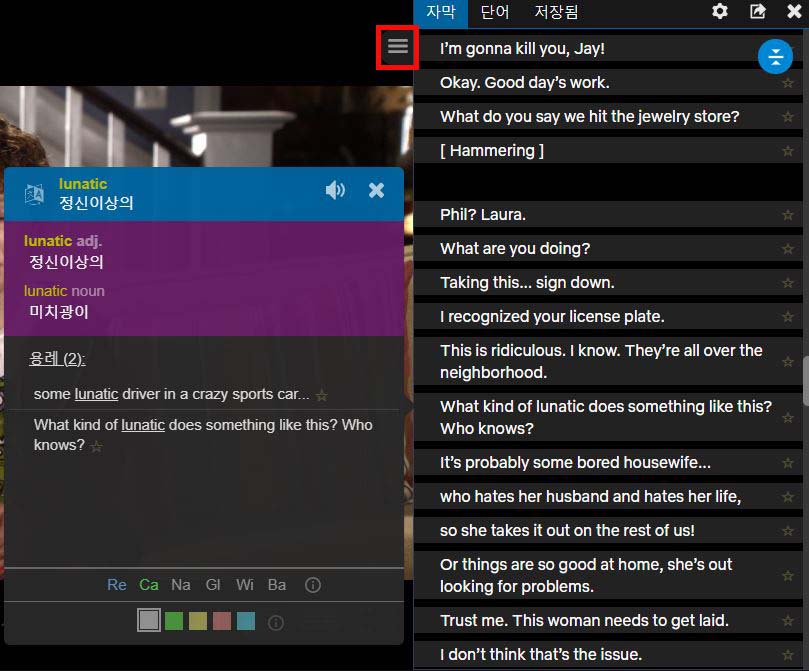
Task: Star the 'Taking this... sign down.' subtitle
Action: point(787,283)
